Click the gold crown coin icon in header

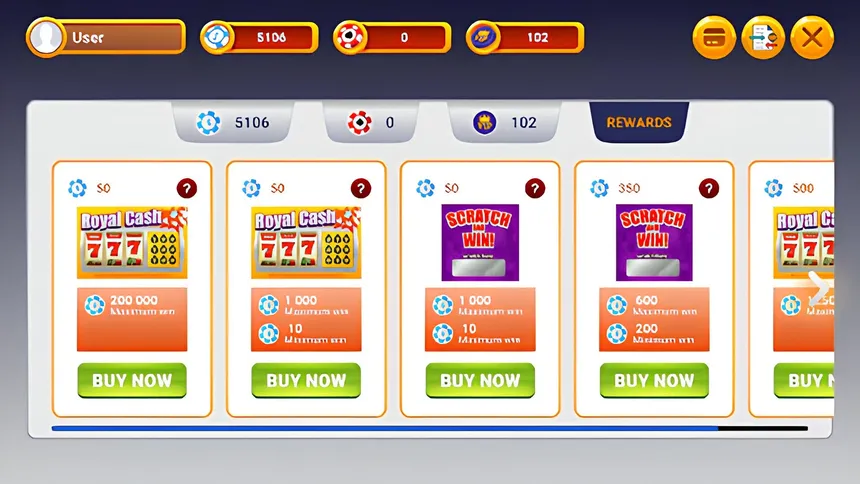click(483, 37)
